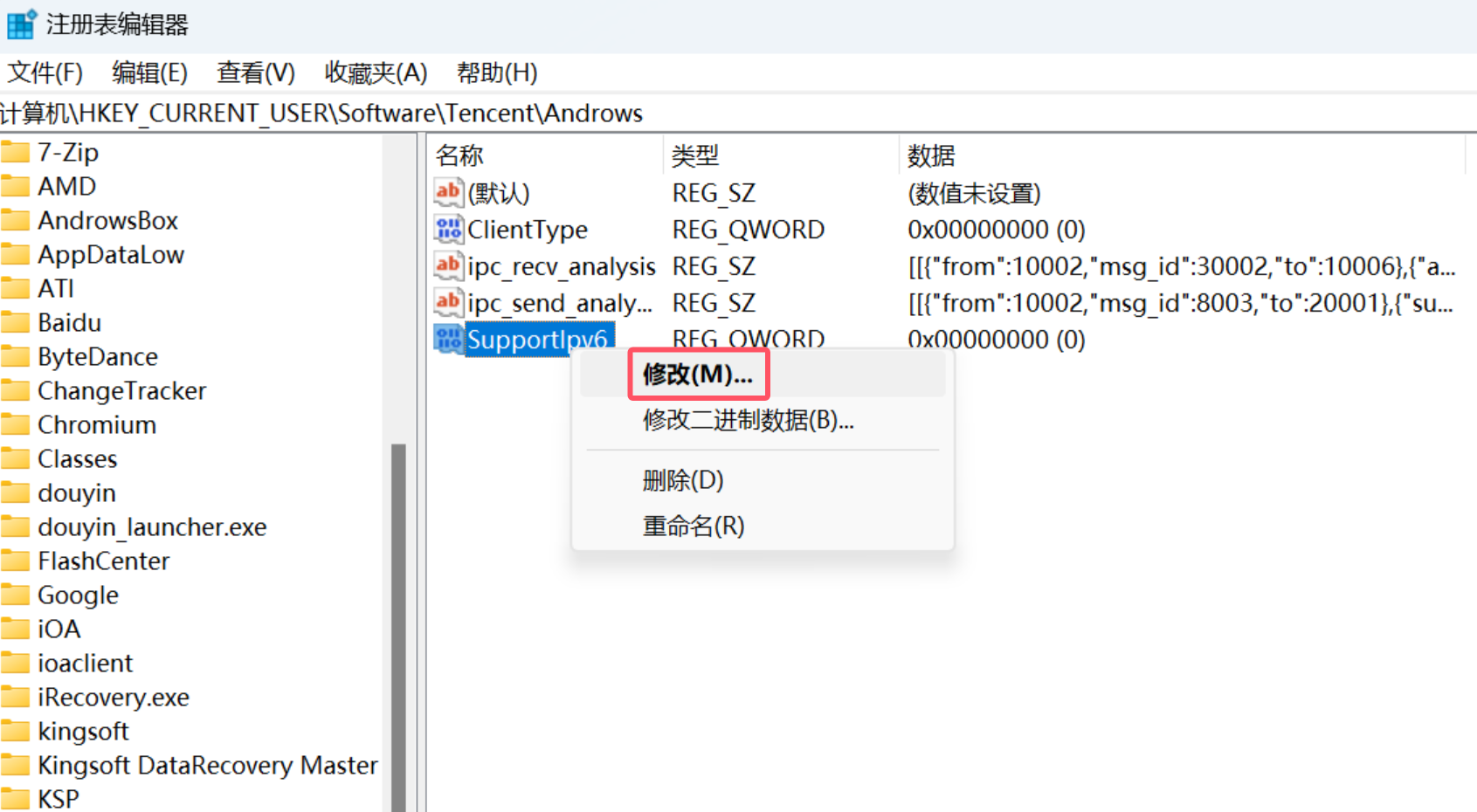The height and width of the screenshot is (812, 1477).
Task: Click the AppDataLow folder icon
Action: tap(15, 255)
